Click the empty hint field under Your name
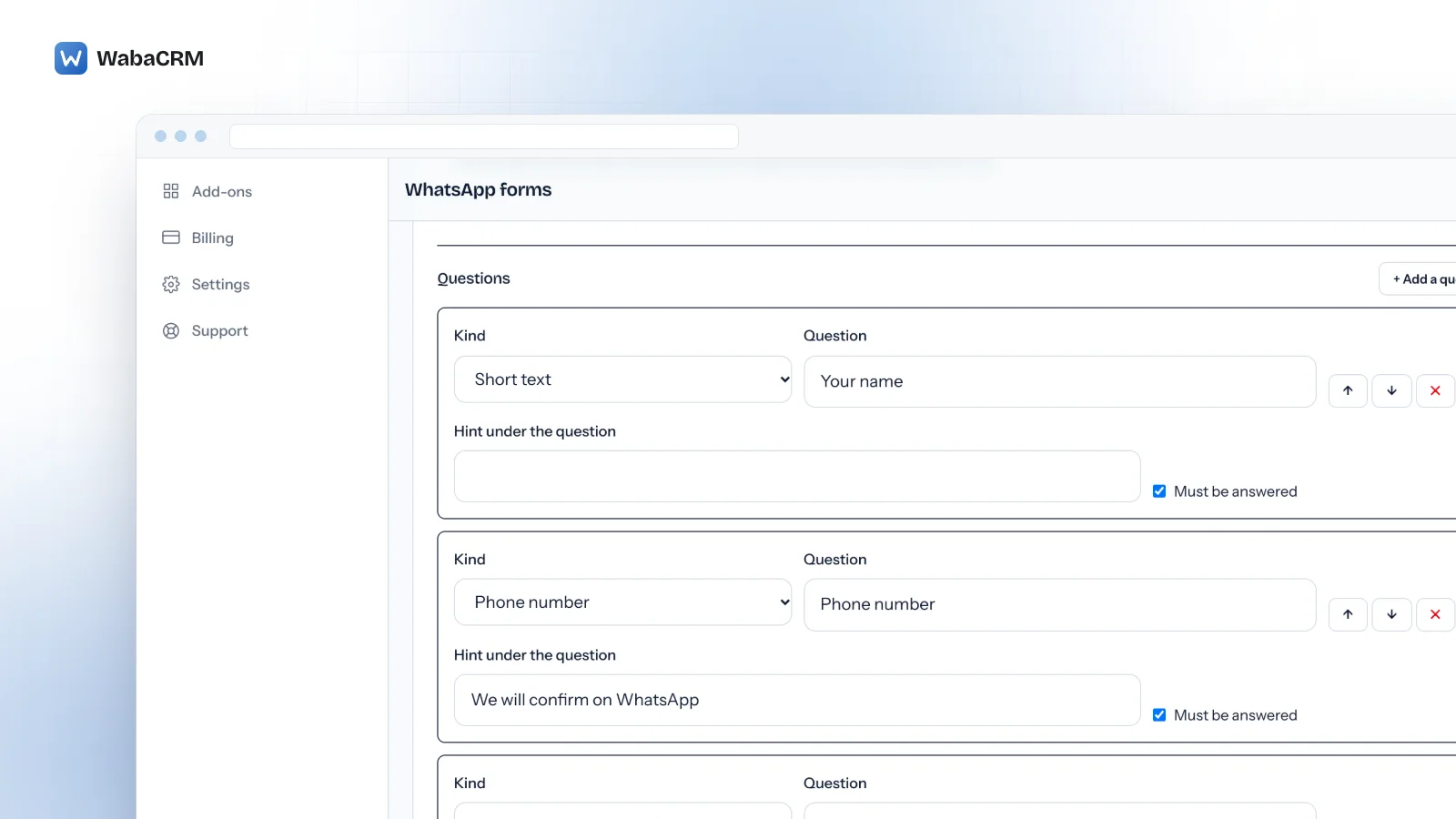The width and height of the screenshot is (1456, 819). click(797, 476)
